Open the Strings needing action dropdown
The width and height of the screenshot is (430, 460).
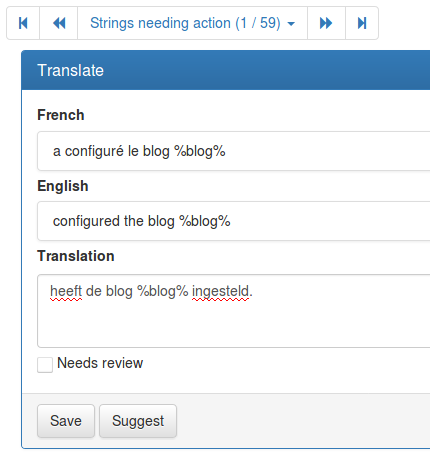[x=192, y=23]
